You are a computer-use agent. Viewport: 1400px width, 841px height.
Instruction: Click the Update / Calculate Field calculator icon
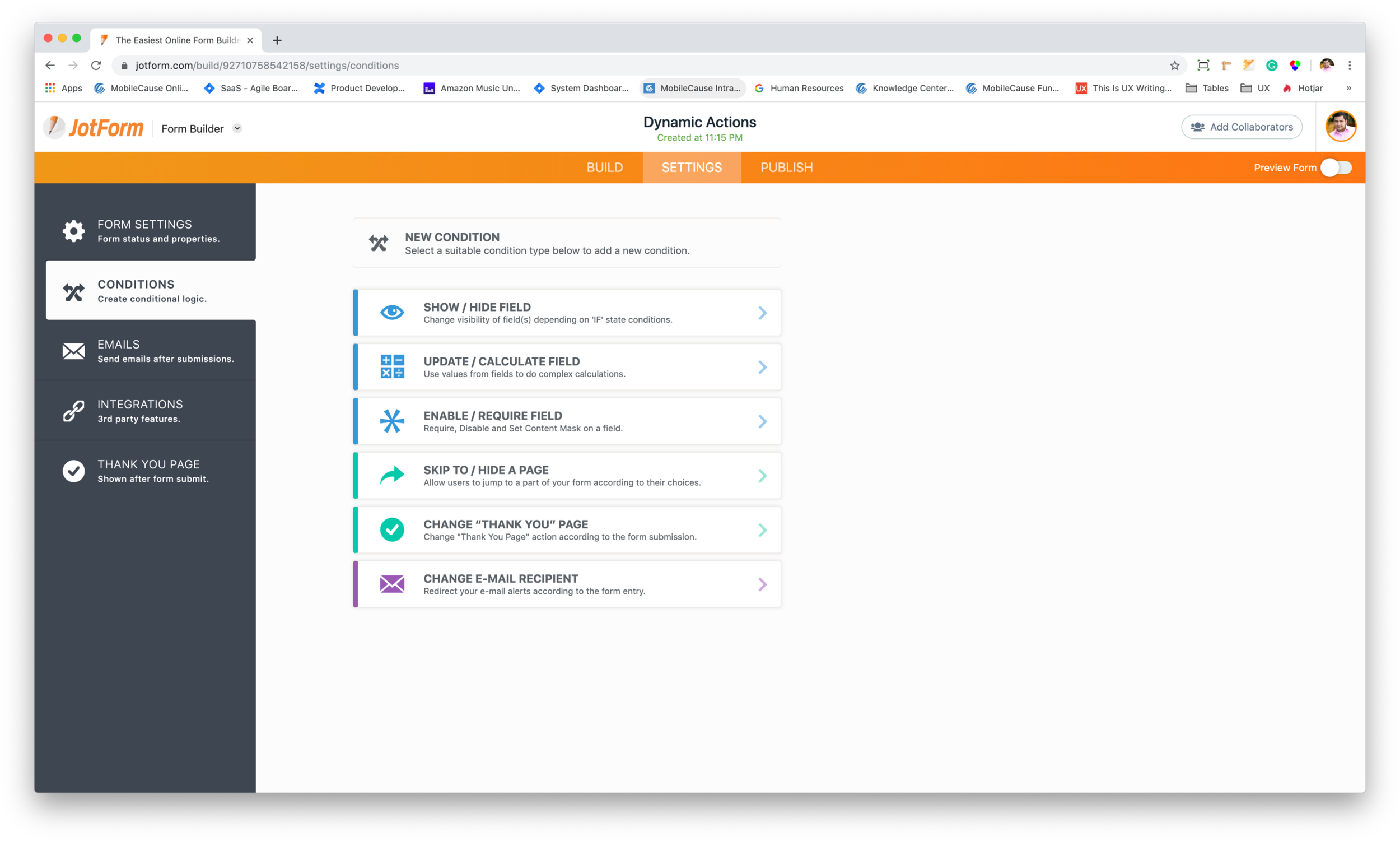click(x=392, y=366)
